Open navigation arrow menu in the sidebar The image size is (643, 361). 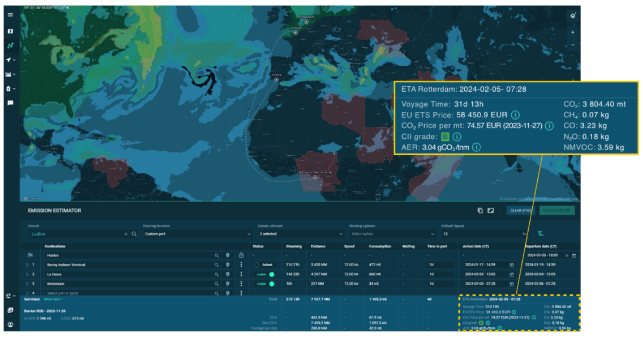coord(10,60)
